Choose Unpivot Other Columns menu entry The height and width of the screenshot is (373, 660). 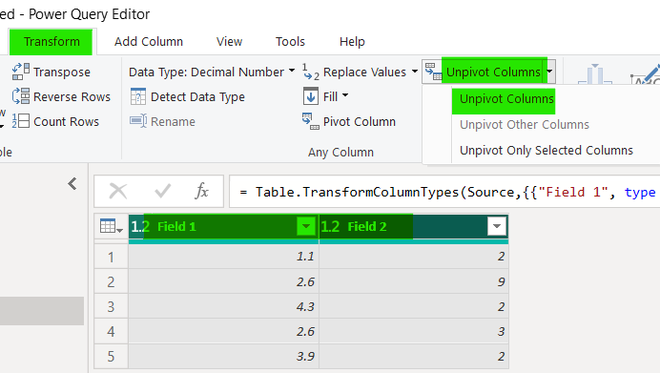(524, 125)
